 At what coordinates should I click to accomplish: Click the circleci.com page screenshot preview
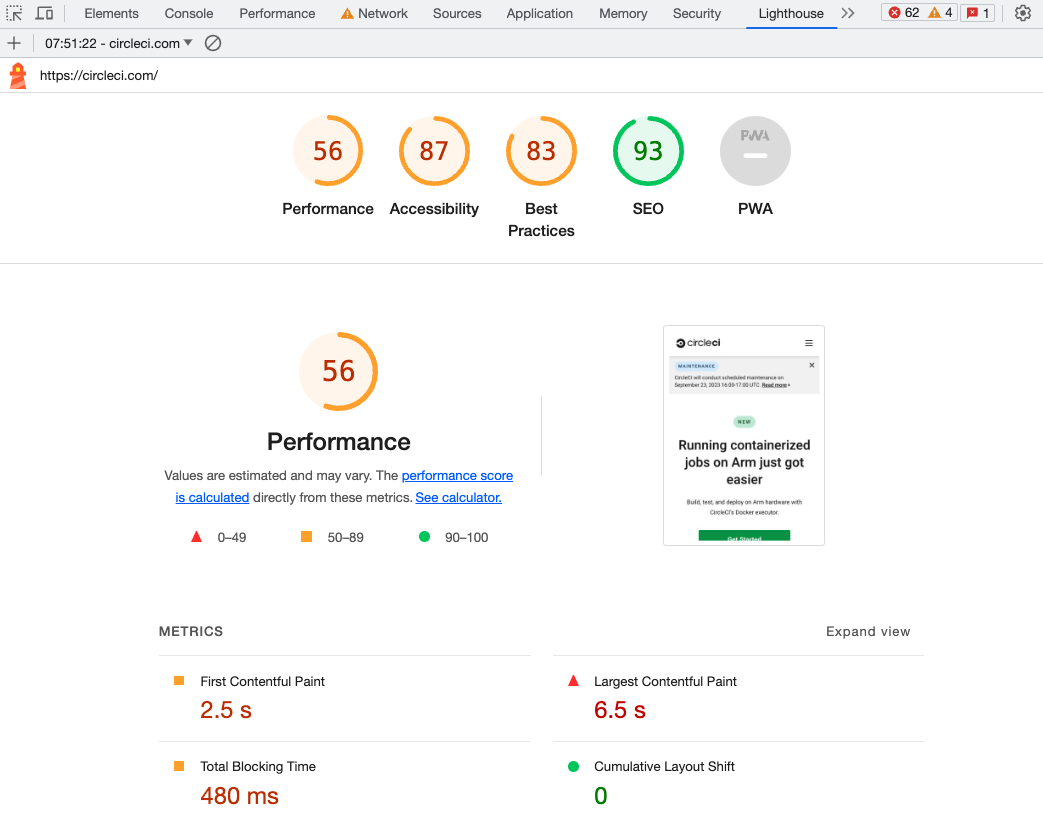pyautogui.click(x=744, y=435)
